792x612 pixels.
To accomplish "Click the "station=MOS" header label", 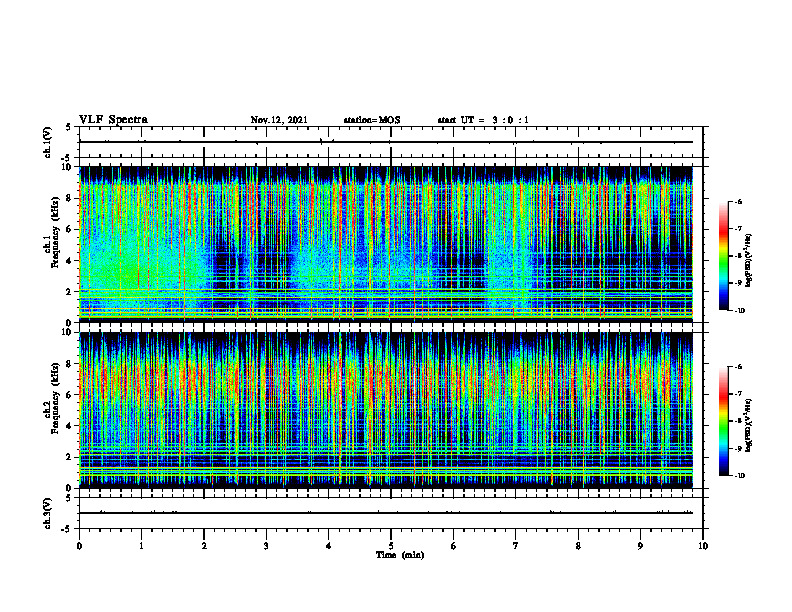I will [372, 120].
